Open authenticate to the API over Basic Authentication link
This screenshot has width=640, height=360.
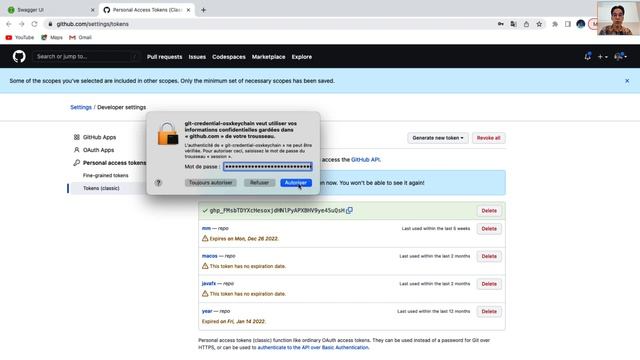[x=313, y=347]
